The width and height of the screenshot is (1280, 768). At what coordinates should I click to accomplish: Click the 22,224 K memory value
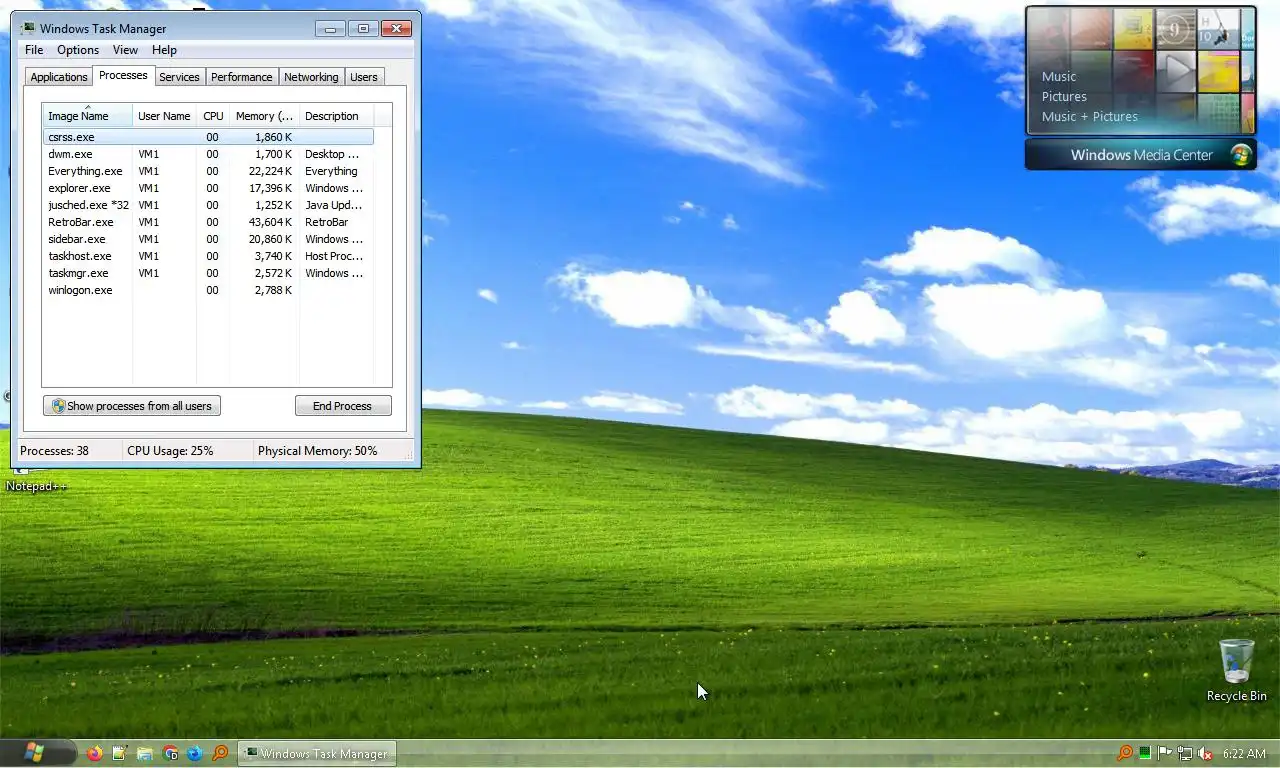coord(270,171)
